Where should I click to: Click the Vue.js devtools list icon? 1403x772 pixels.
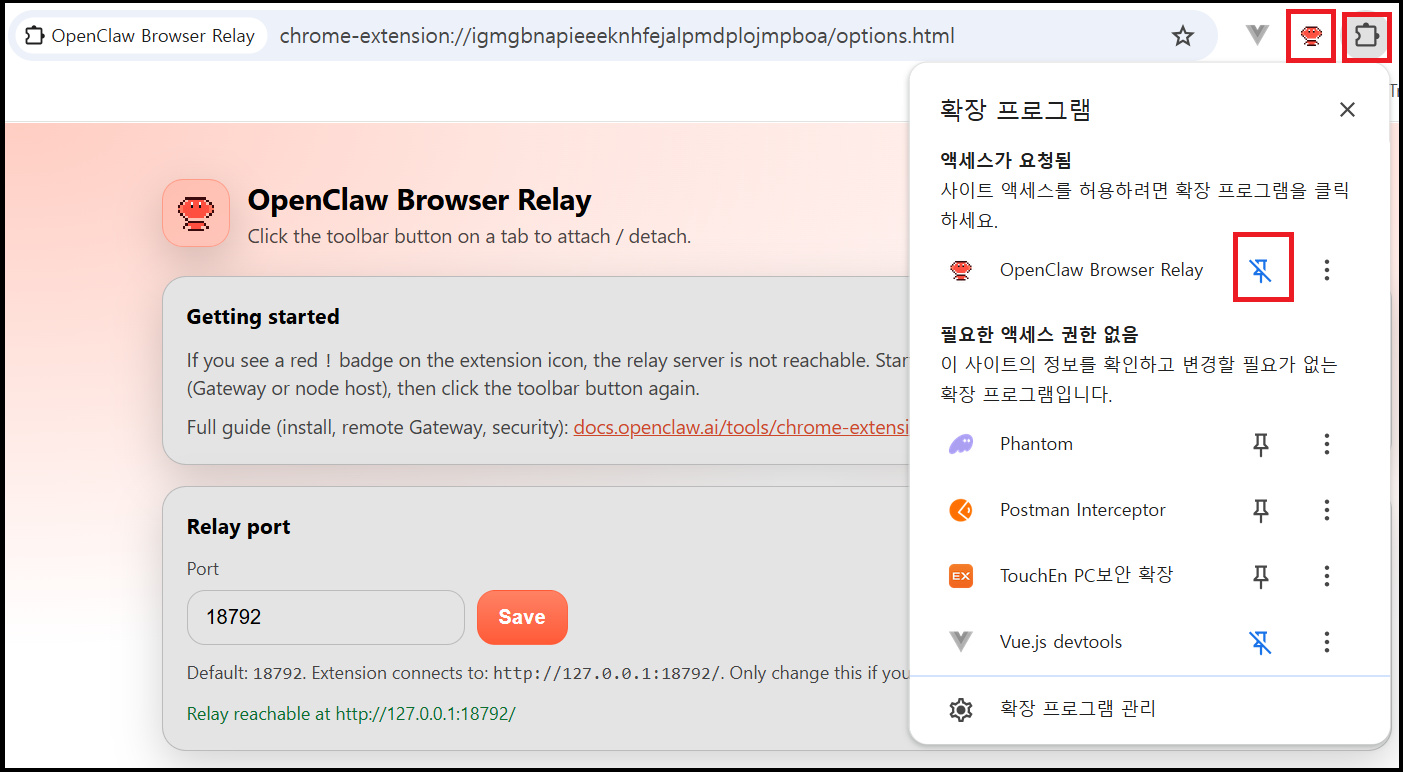961,642
